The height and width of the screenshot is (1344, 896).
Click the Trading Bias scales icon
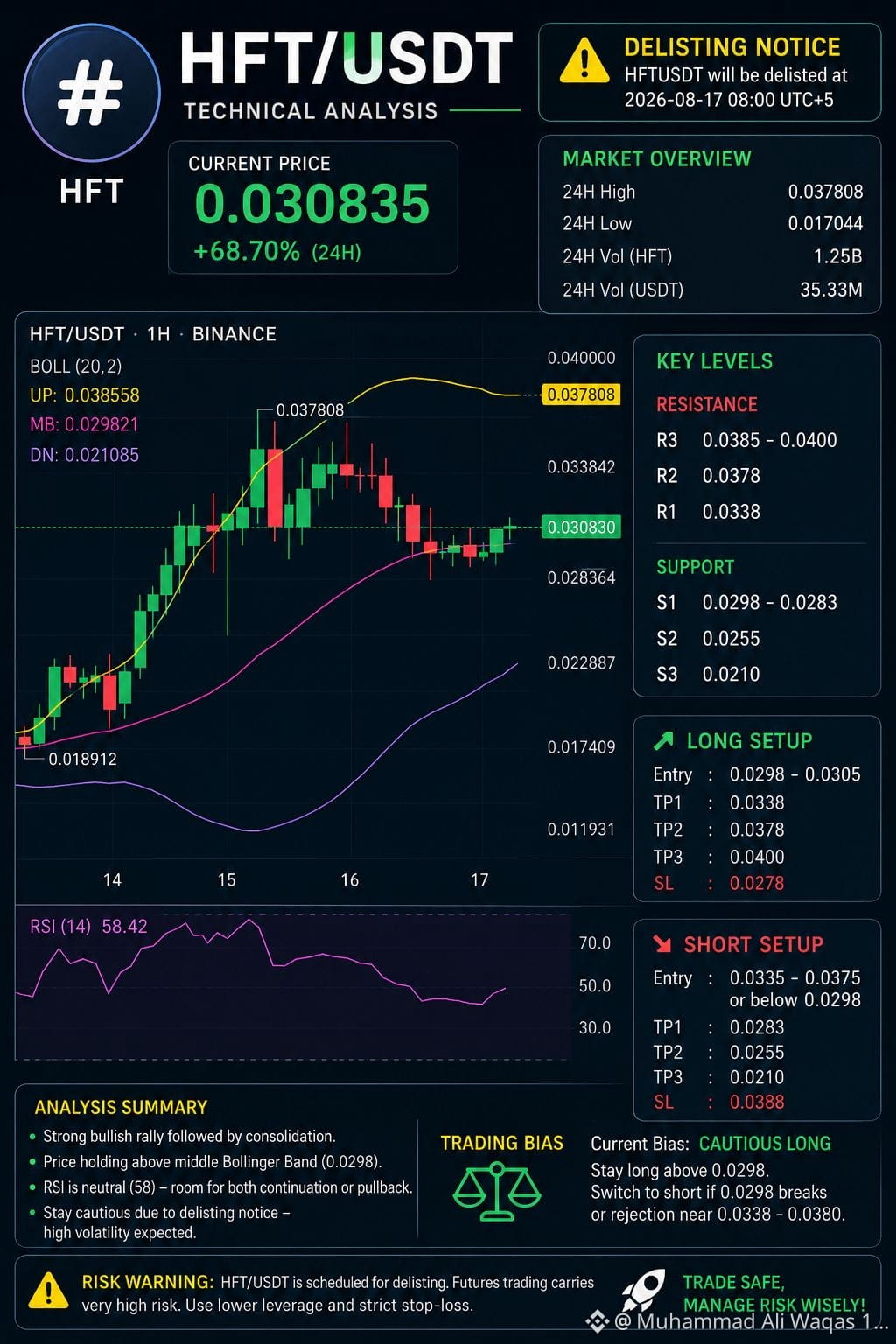497,1191
